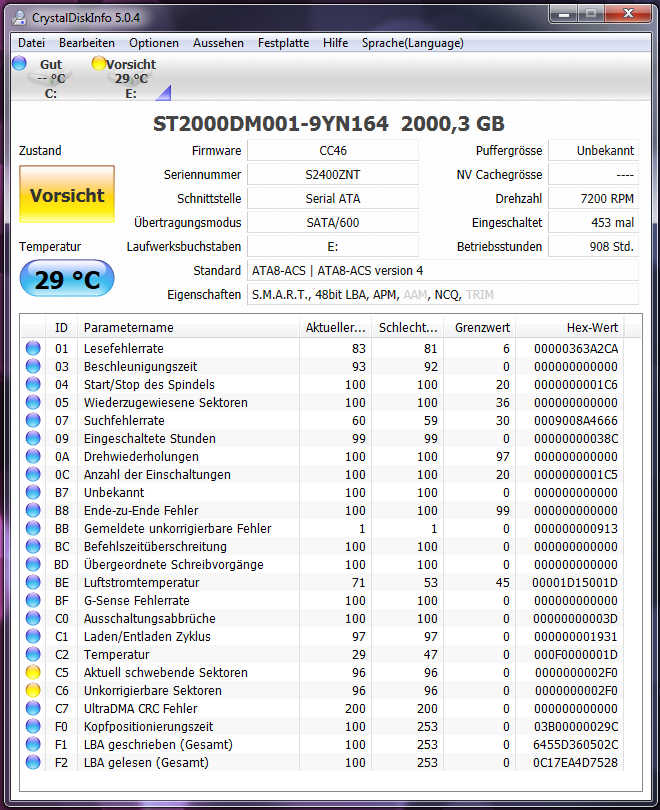The image size is (660, 810).
Task: Click status icon of Kopfpositionierungszeit
Action: [x=33, y=726]
